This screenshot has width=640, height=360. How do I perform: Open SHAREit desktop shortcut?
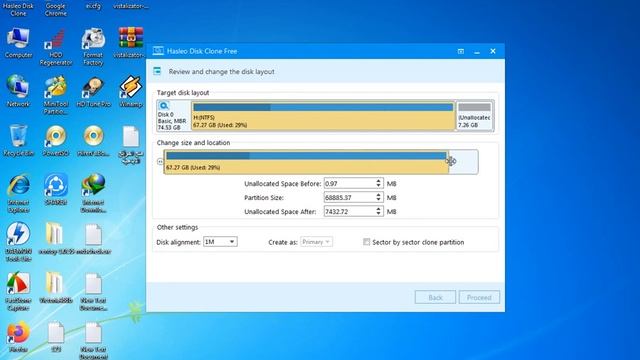(56, 189)
